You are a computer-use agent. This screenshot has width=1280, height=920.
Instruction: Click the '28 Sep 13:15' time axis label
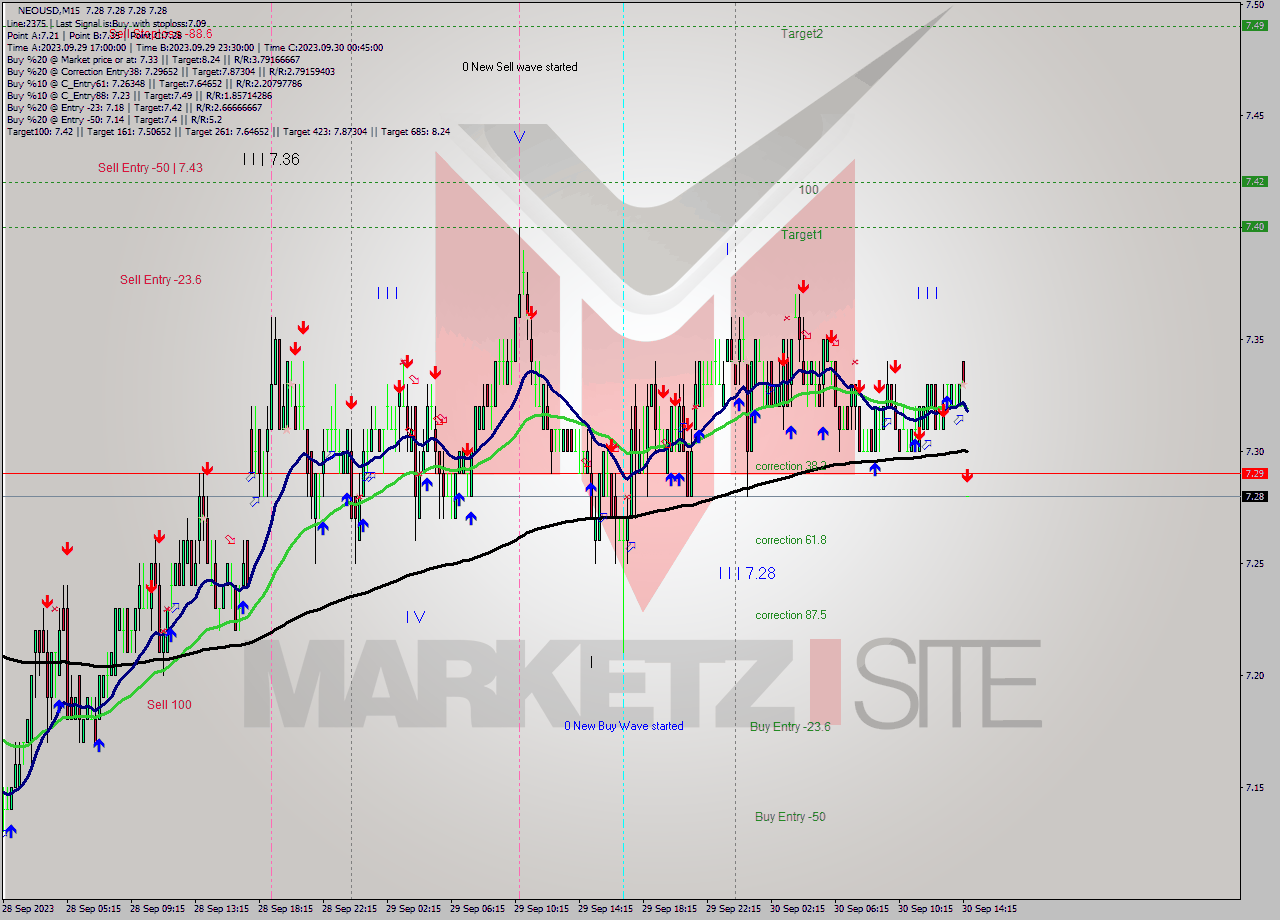point(222,909)
